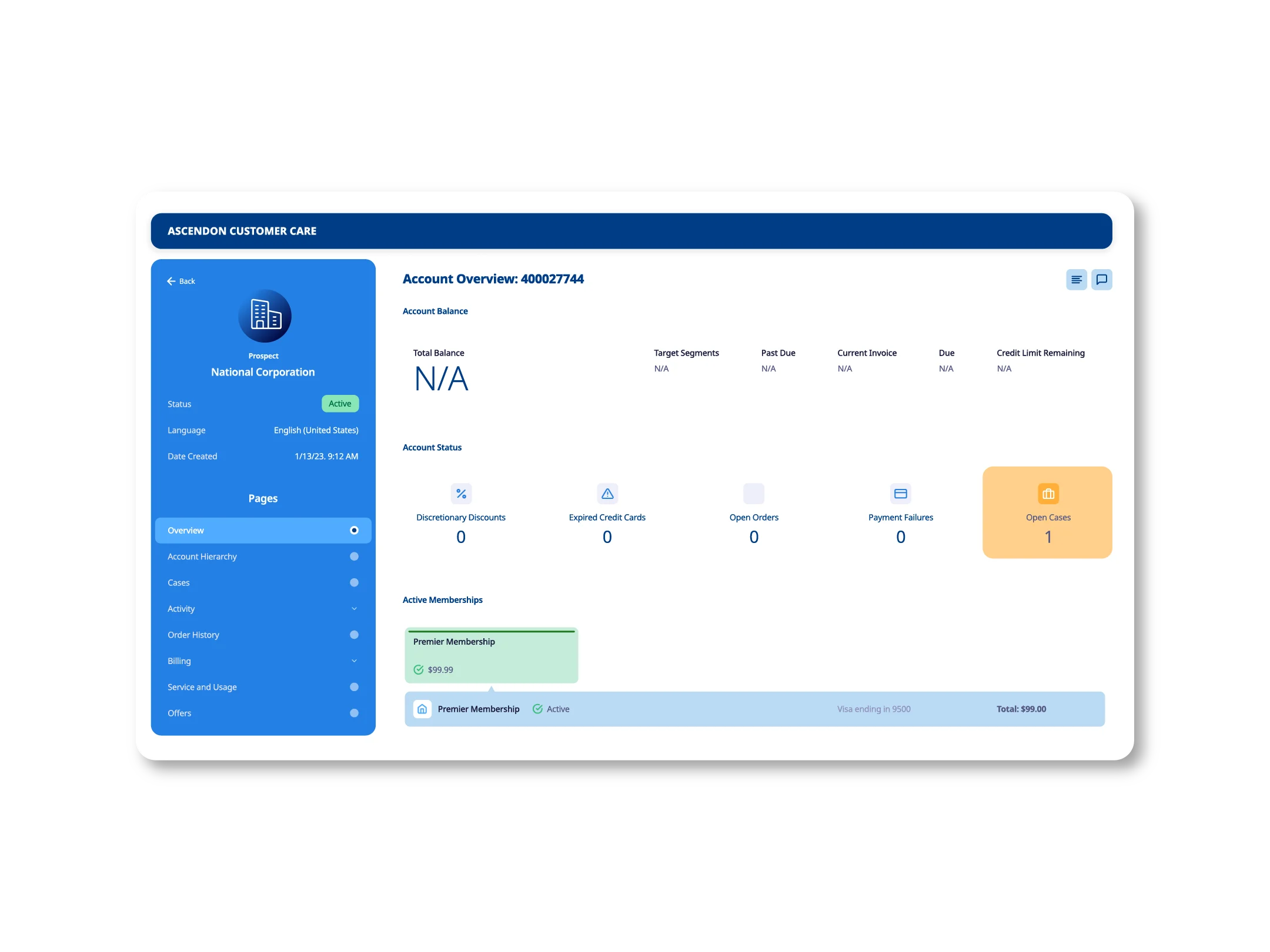The height and width of the screenshot is (952, 1270).
Task: Open the Service and Usage page
Action: coord(202,687)
